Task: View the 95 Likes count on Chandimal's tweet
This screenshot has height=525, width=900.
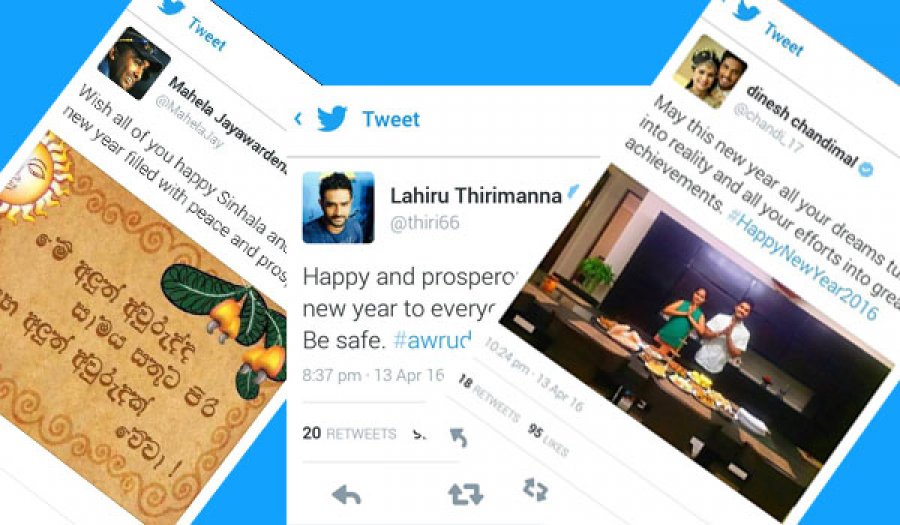Action: tap(548, 440)
